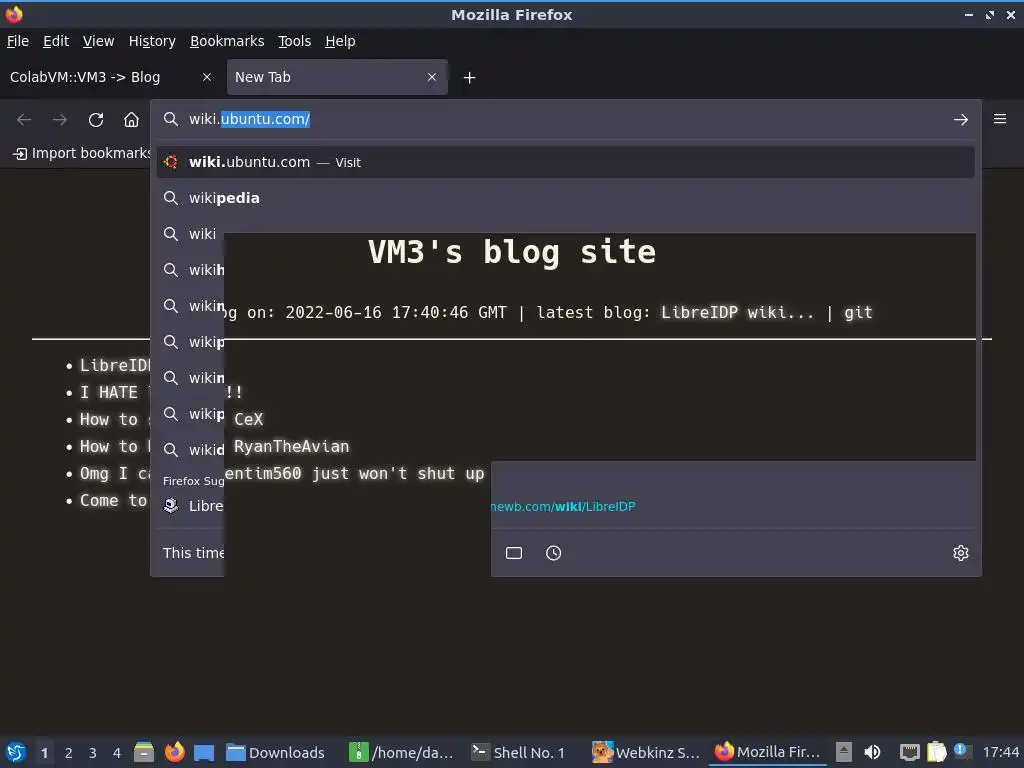The height and width of the screenshot is (768, 1024).
Task: Switch to the Downloads window in taskbar
Action: point(275,752)
